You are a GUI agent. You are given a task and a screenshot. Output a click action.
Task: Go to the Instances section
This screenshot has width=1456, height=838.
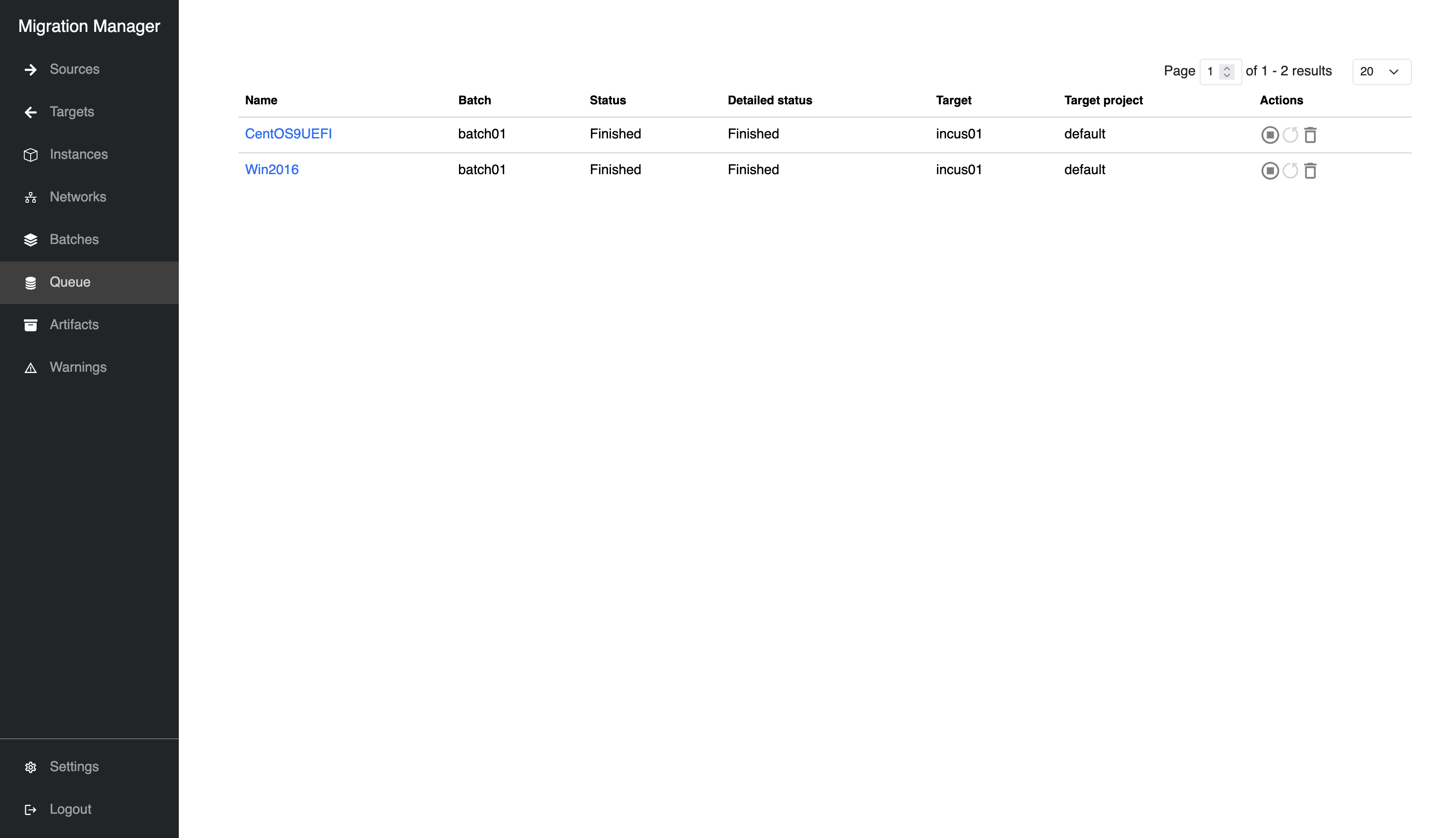click(78, 154)
